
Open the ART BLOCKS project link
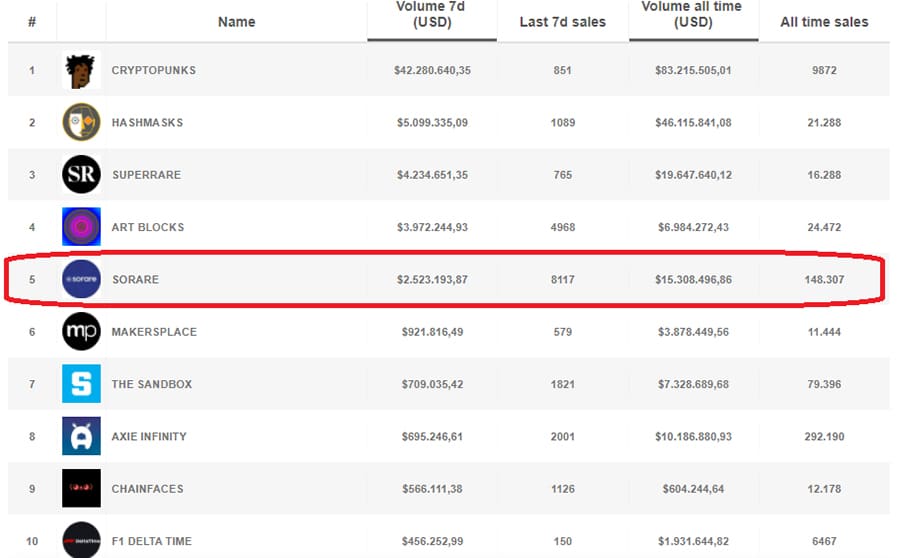pyautogui.click(x=148, y=227)
